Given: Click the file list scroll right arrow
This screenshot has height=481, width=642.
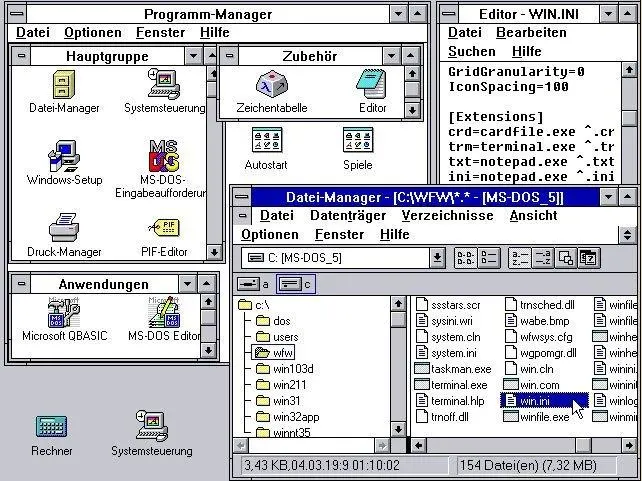Looking at the screenshot, I should coord(629,445).
